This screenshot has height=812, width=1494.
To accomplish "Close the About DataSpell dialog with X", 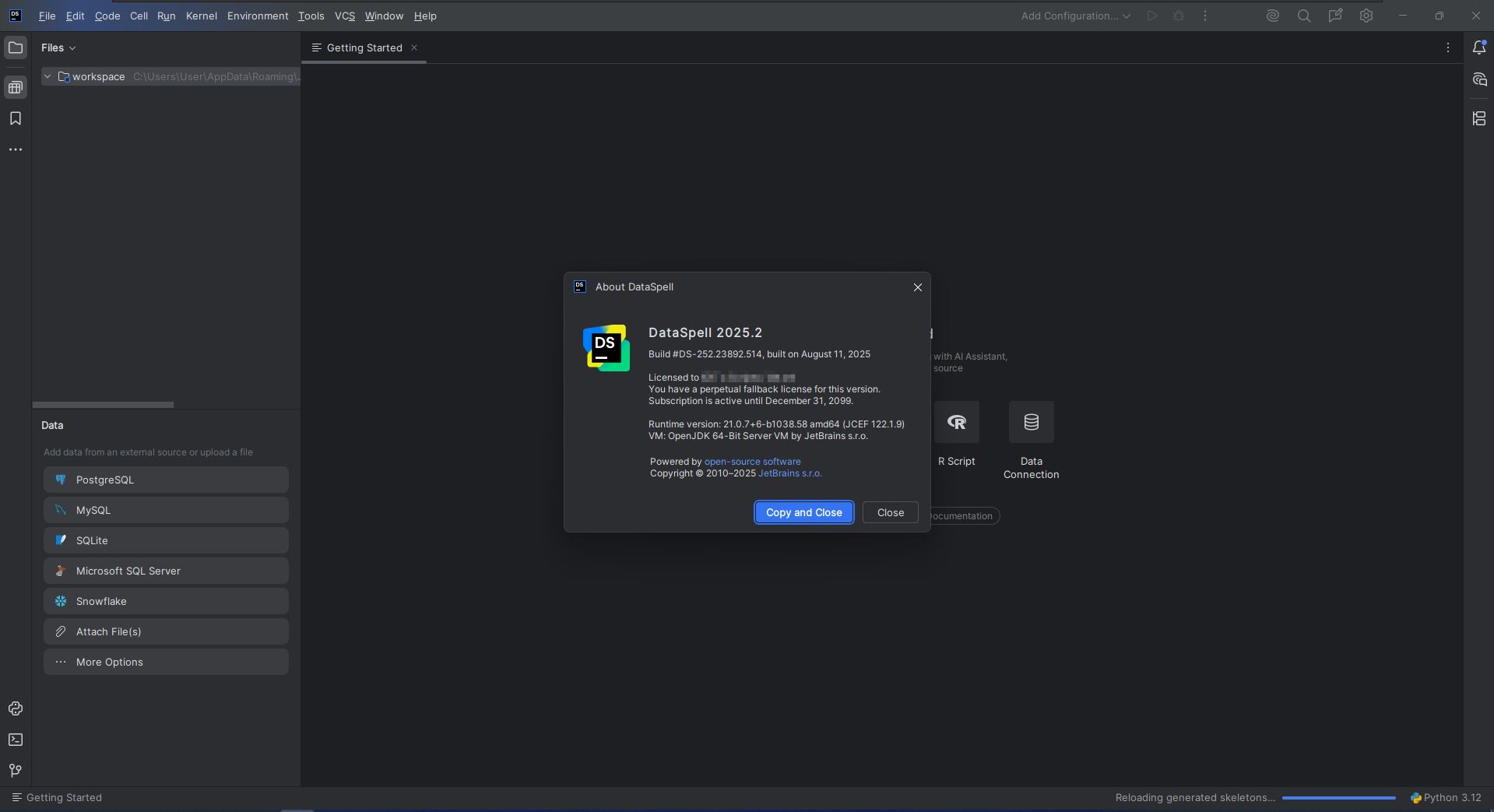I will pos(918,287).
